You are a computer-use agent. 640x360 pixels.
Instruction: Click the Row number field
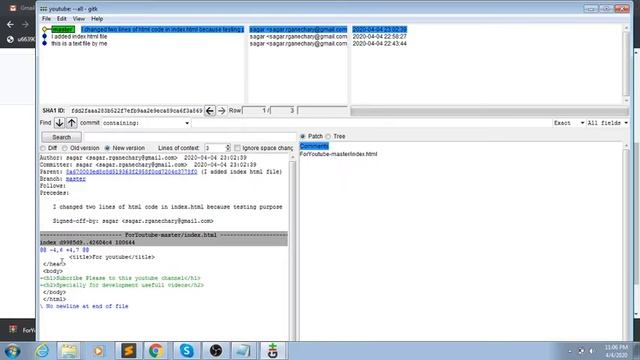tap(254, 111)
